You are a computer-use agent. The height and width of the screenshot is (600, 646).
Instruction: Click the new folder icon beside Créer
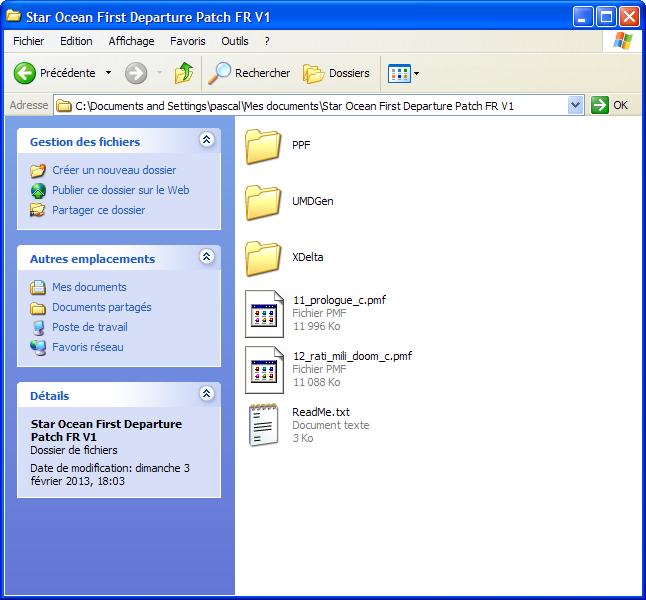click(x=38, y=170)
